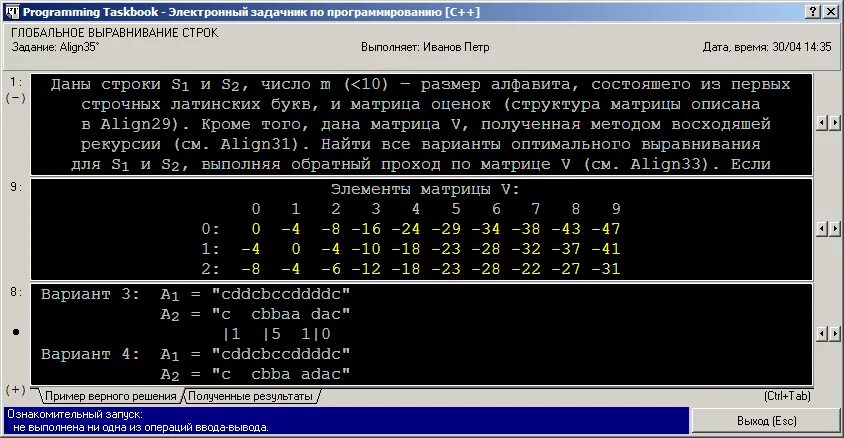Collapse task text section with (-) marker
Screen dimensions: 844x438
point(16,98)
